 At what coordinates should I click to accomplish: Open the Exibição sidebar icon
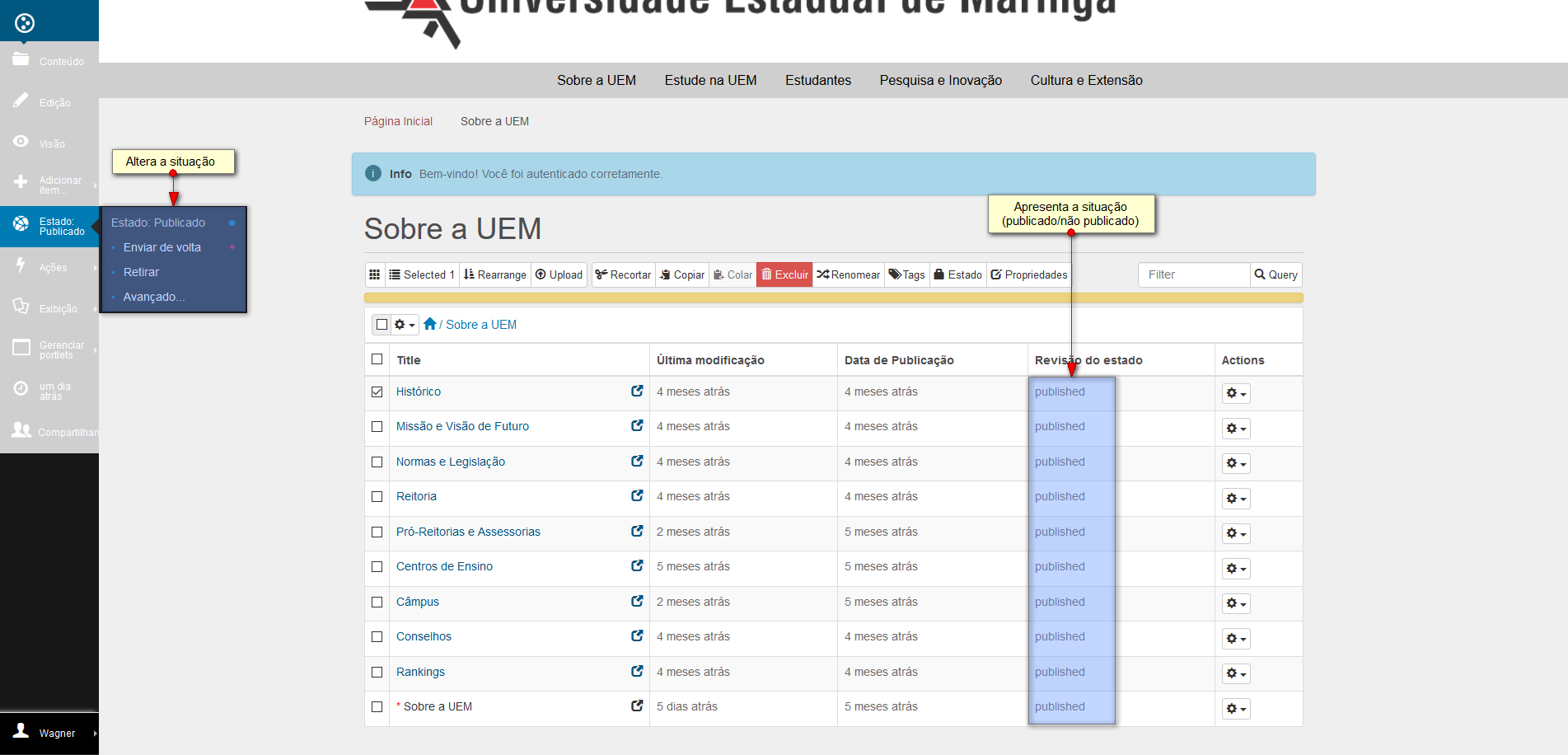[x=21, y=307]
